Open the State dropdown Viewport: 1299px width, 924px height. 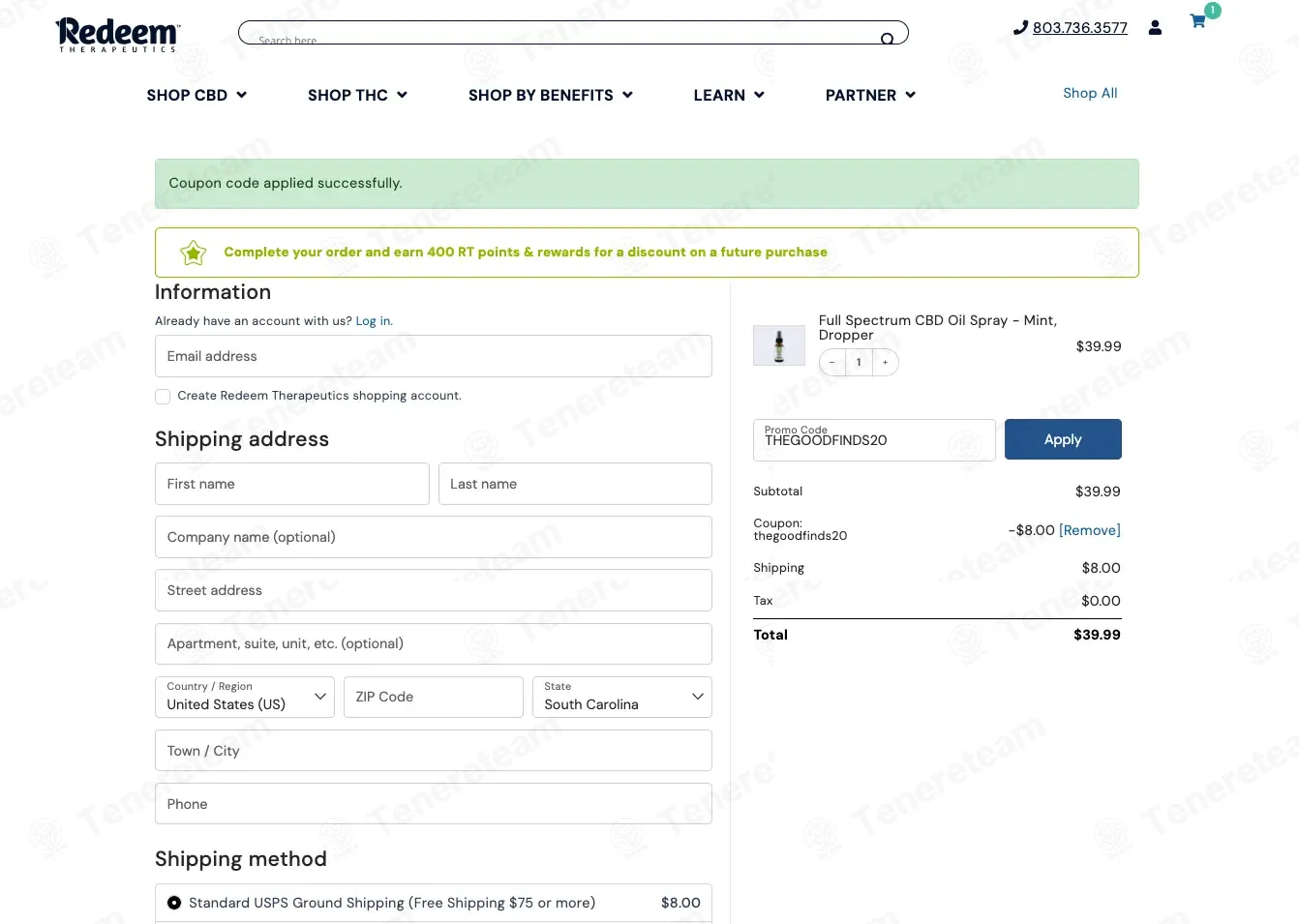pos(622,697)
